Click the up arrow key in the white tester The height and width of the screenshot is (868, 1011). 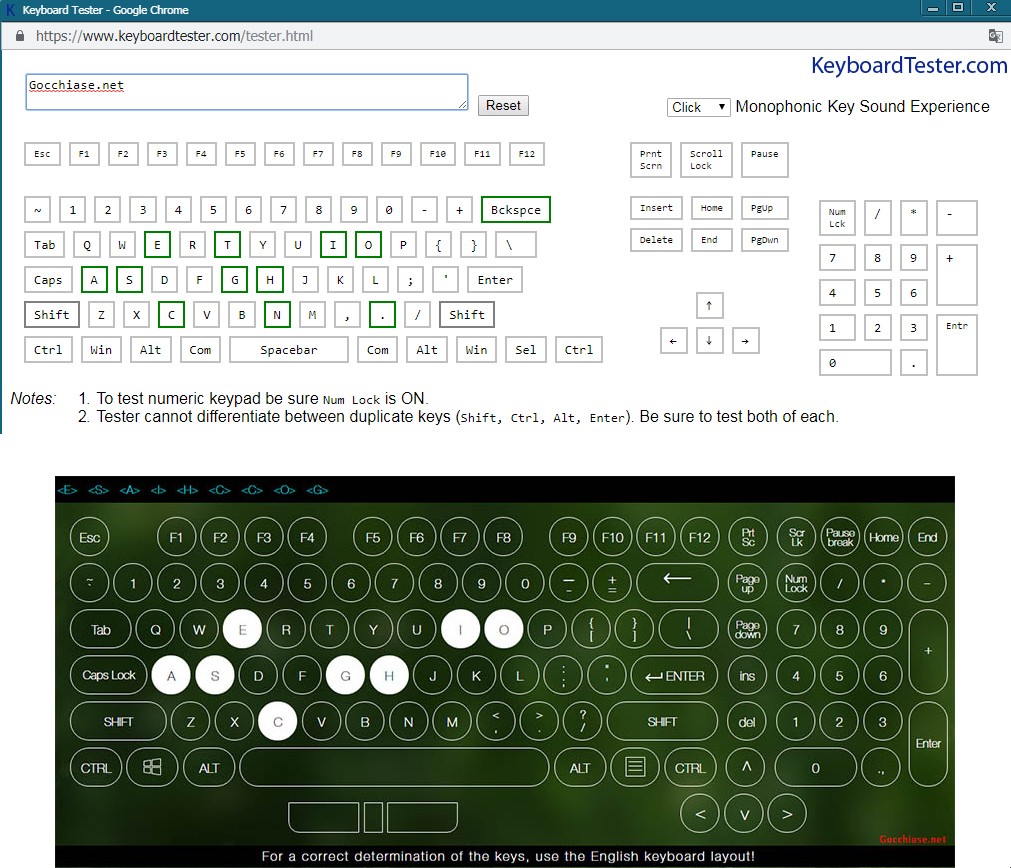pos(709,305)
